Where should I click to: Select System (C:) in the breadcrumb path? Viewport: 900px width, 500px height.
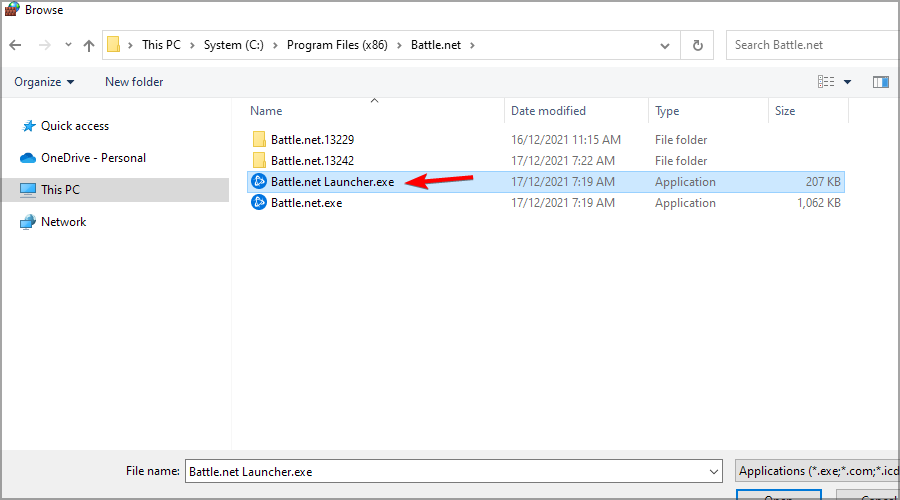pyautogui.click(x=234, y=45)
